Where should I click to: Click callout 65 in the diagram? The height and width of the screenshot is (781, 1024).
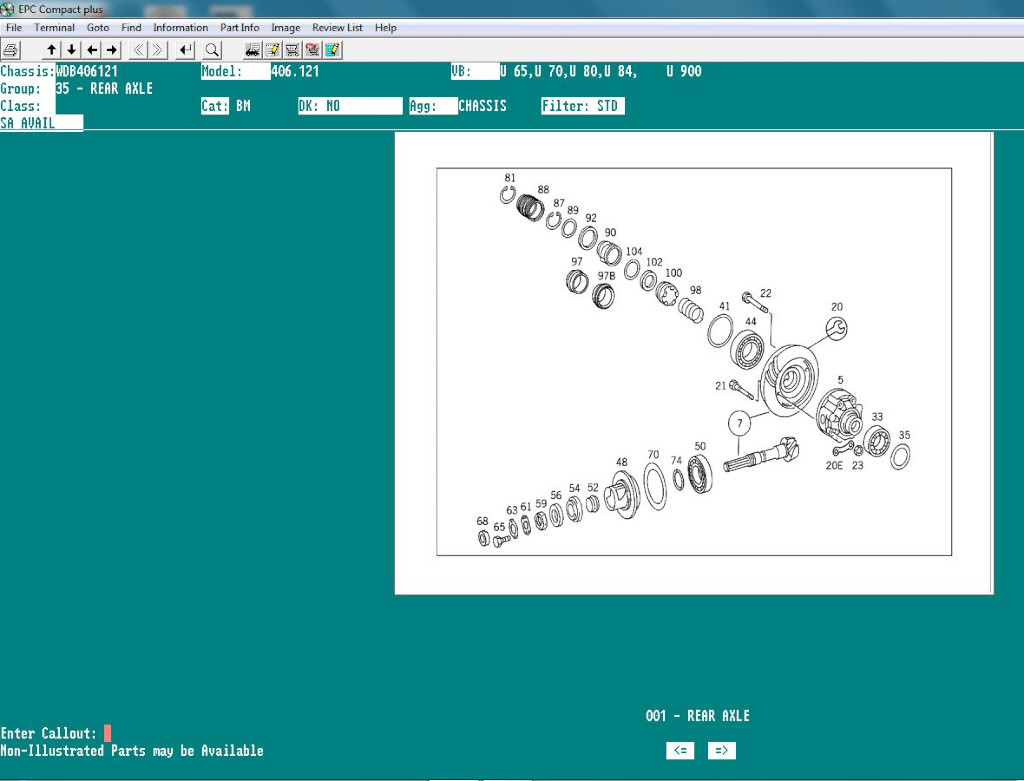[x=499, y=527]
